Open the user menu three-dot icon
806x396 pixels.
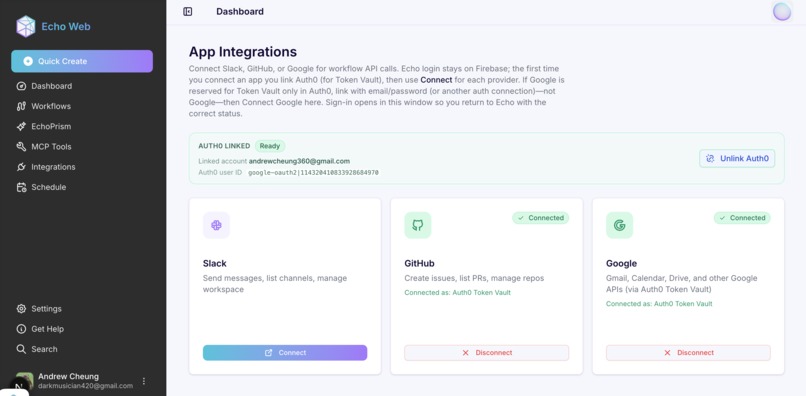coord(144,381)
